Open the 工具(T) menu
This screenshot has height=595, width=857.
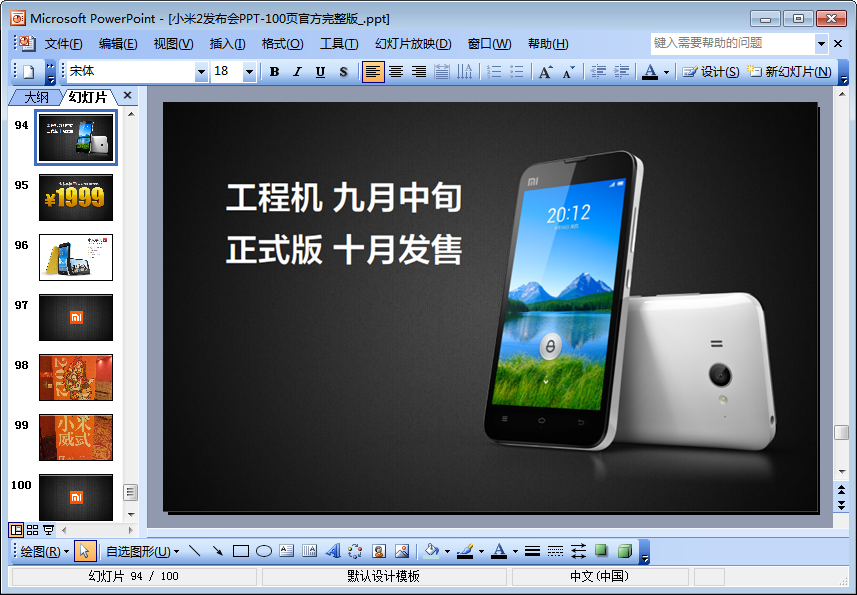[x=339, y=44]
